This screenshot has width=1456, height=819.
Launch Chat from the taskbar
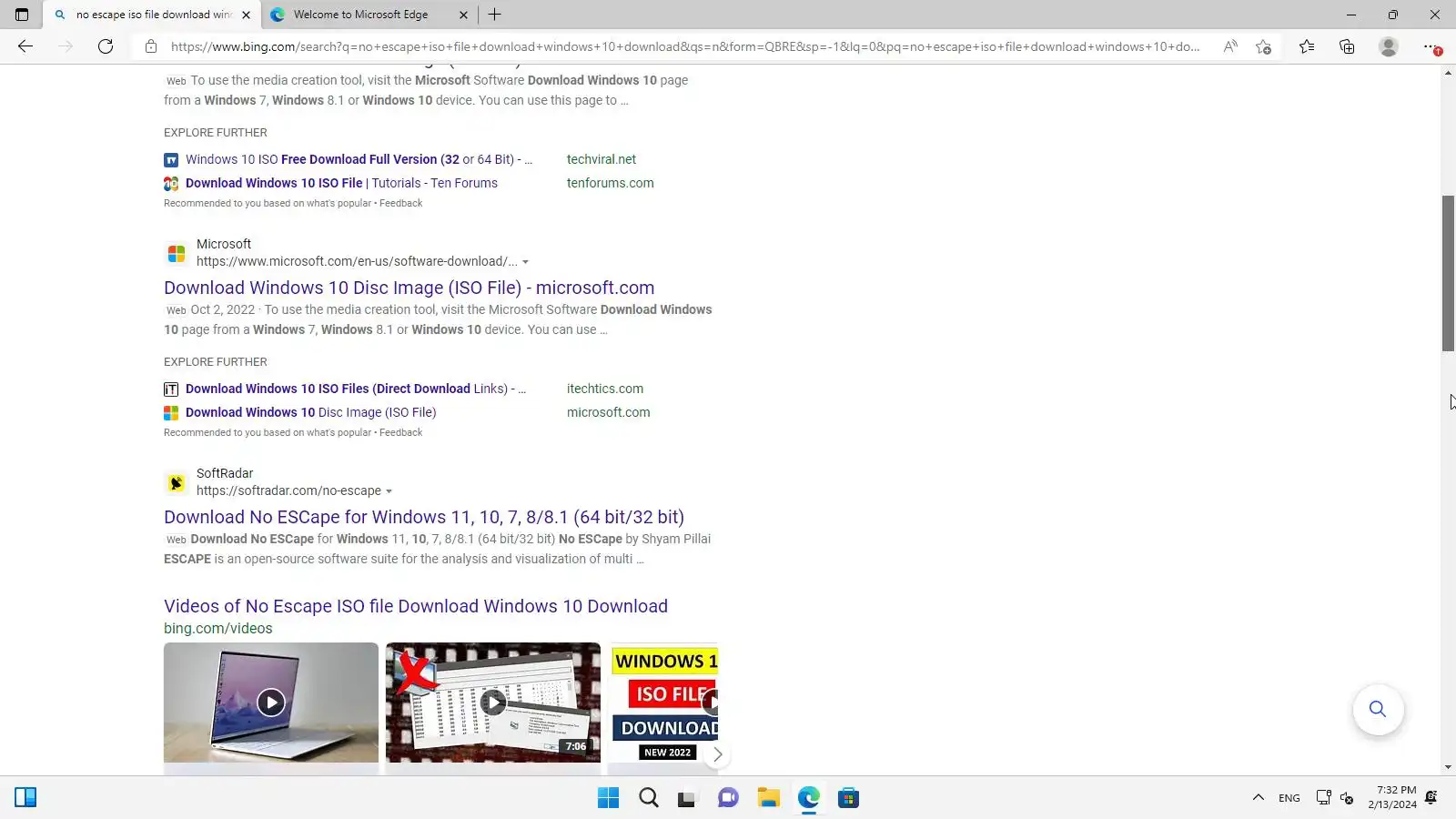(x=728, y=798)
